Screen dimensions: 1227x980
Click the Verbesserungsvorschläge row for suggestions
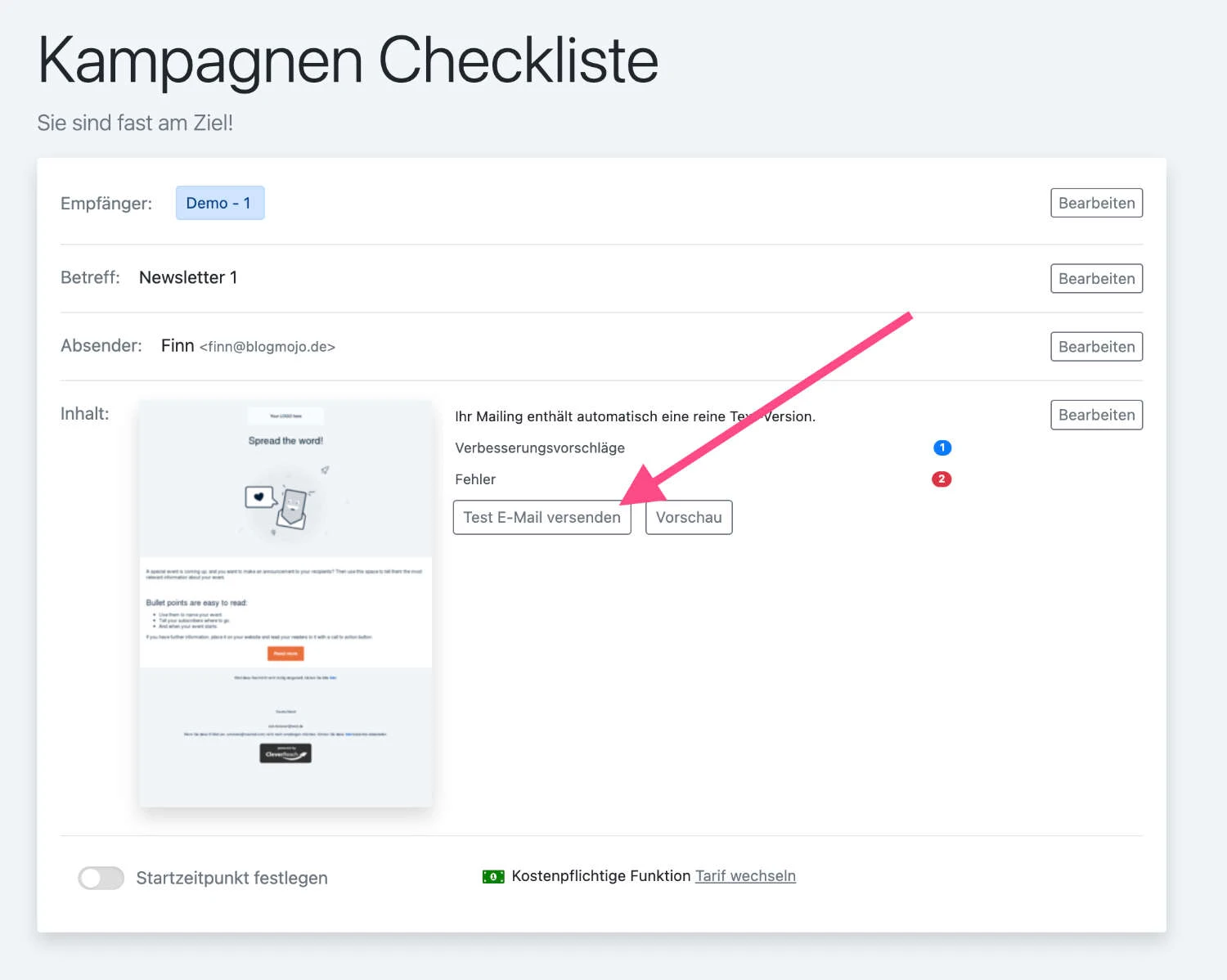pos(540,447)
